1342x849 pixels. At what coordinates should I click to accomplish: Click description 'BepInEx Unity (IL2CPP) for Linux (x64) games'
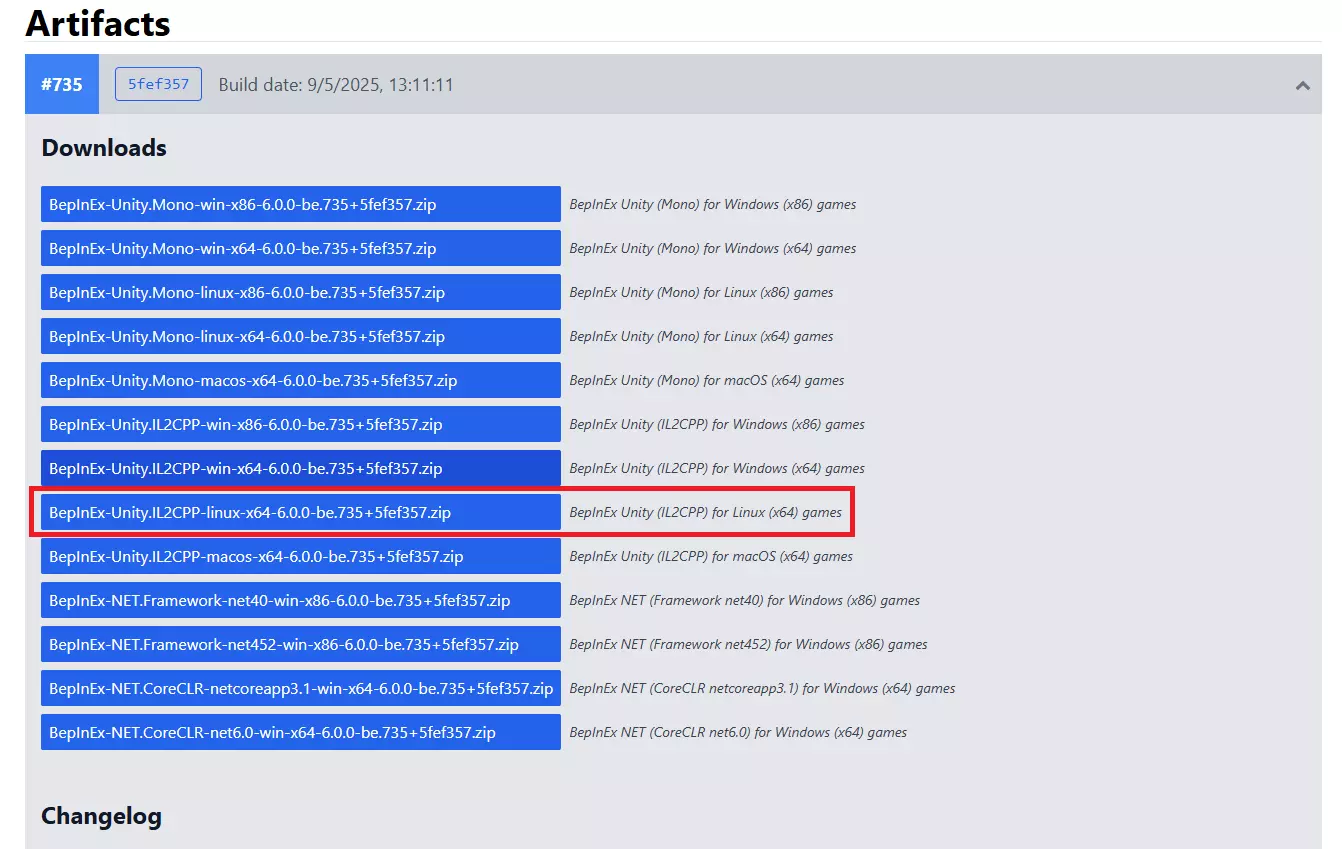coord(706,512)
